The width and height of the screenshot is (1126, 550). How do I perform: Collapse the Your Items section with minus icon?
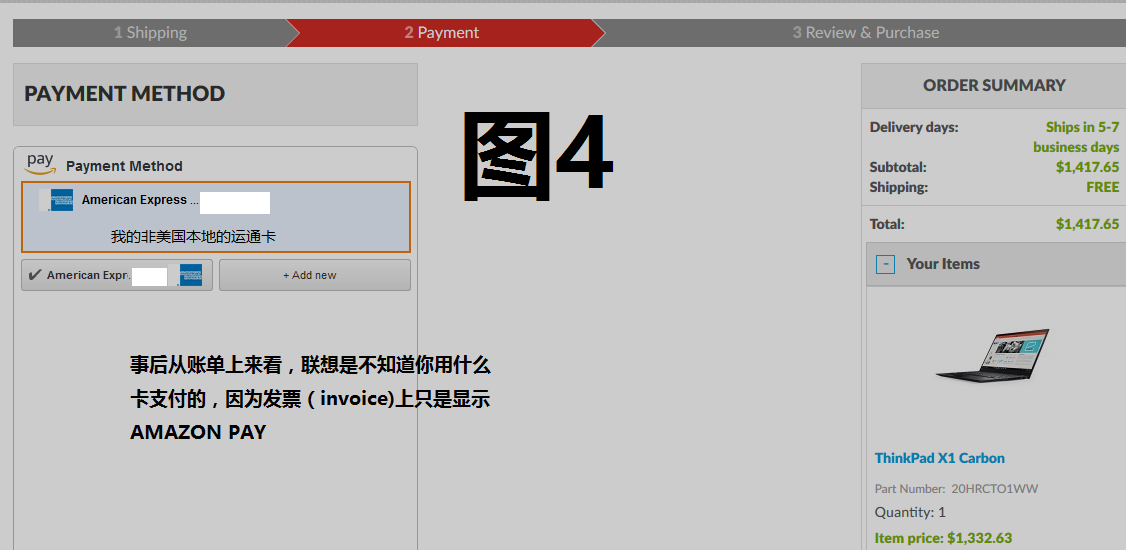click(x=885, y=264)
